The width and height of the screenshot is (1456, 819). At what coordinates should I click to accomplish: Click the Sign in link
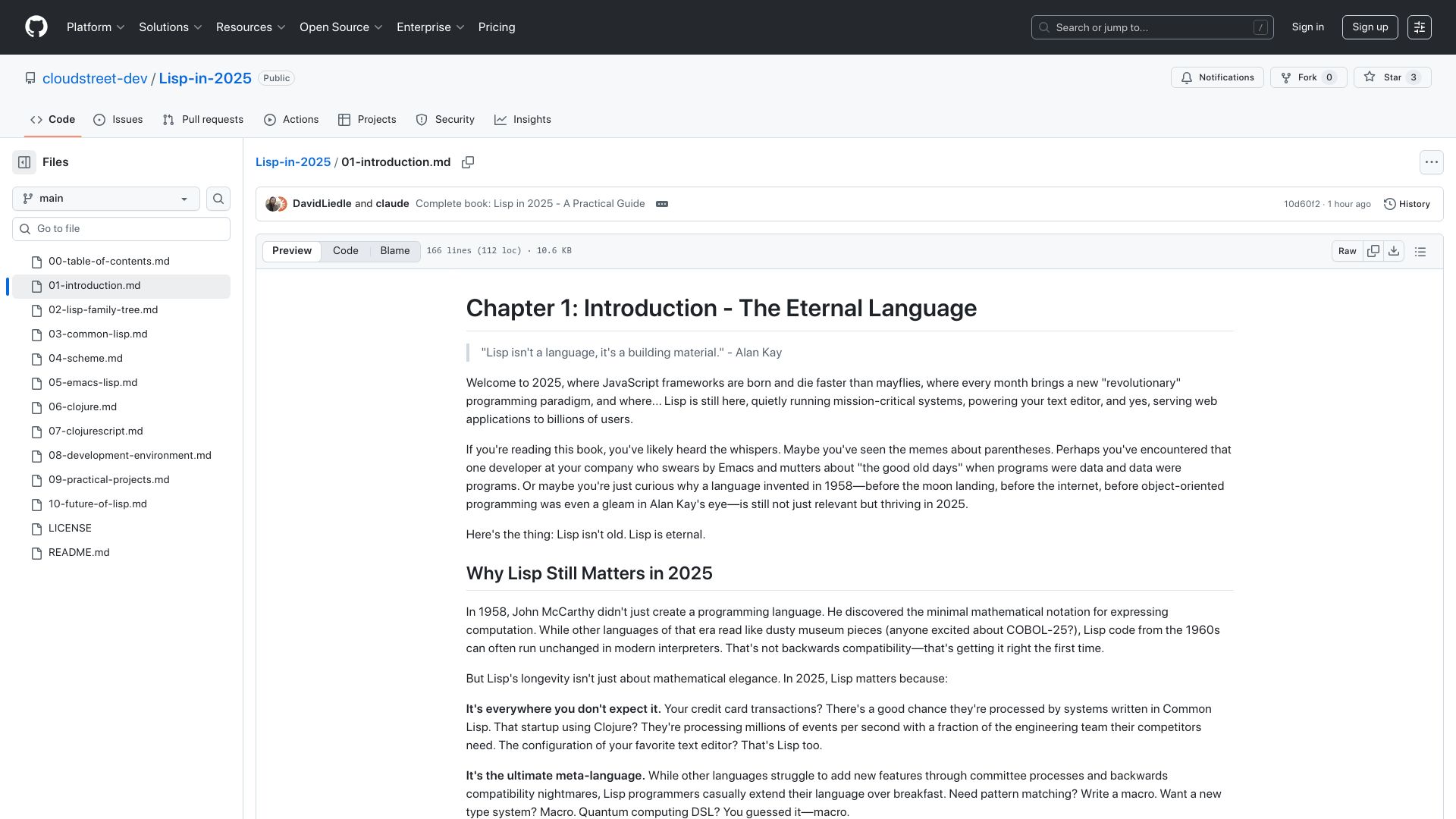tap(1308, 27)
